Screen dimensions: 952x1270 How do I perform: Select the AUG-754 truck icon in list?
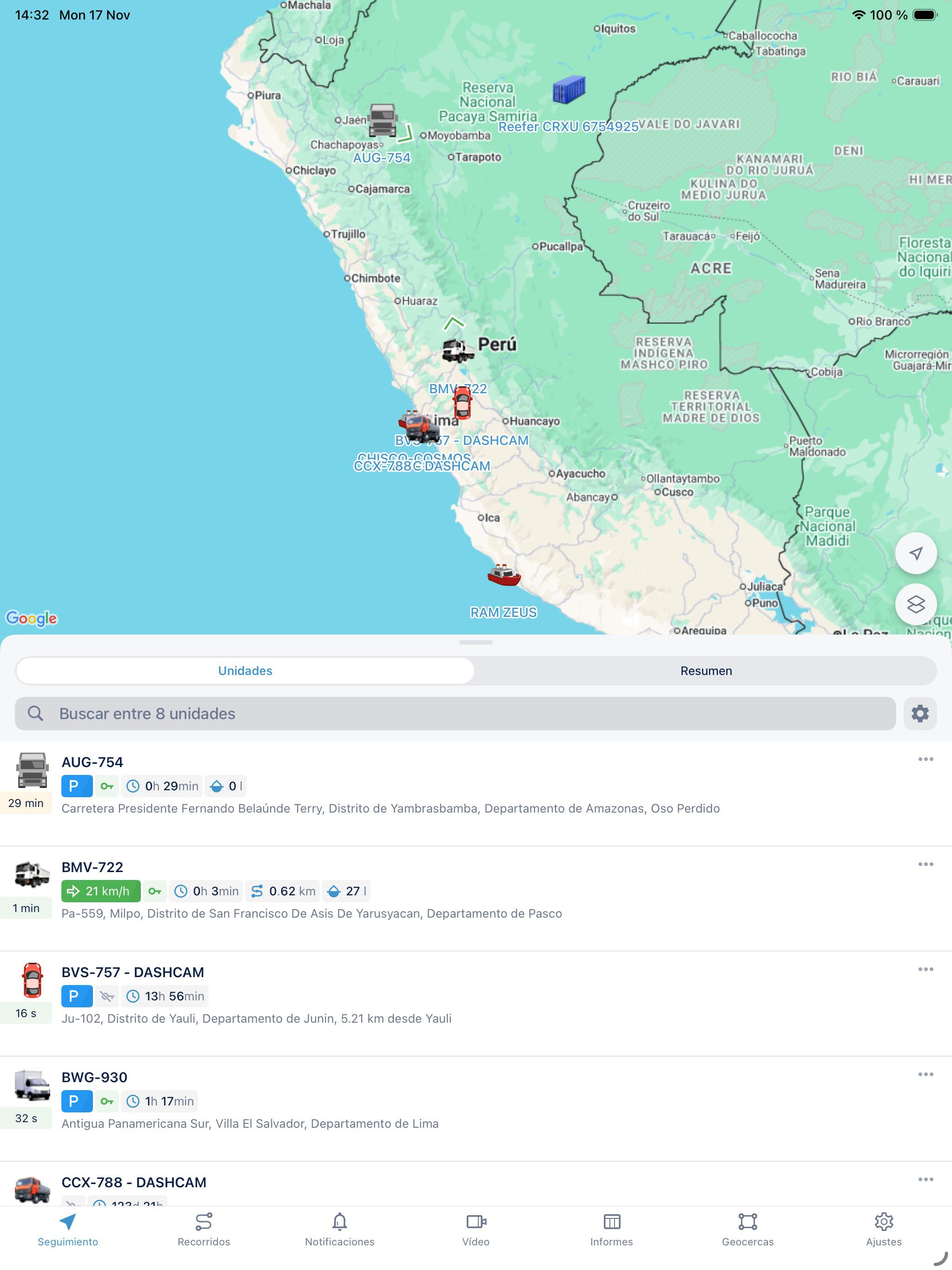click(x=32, y=770)
